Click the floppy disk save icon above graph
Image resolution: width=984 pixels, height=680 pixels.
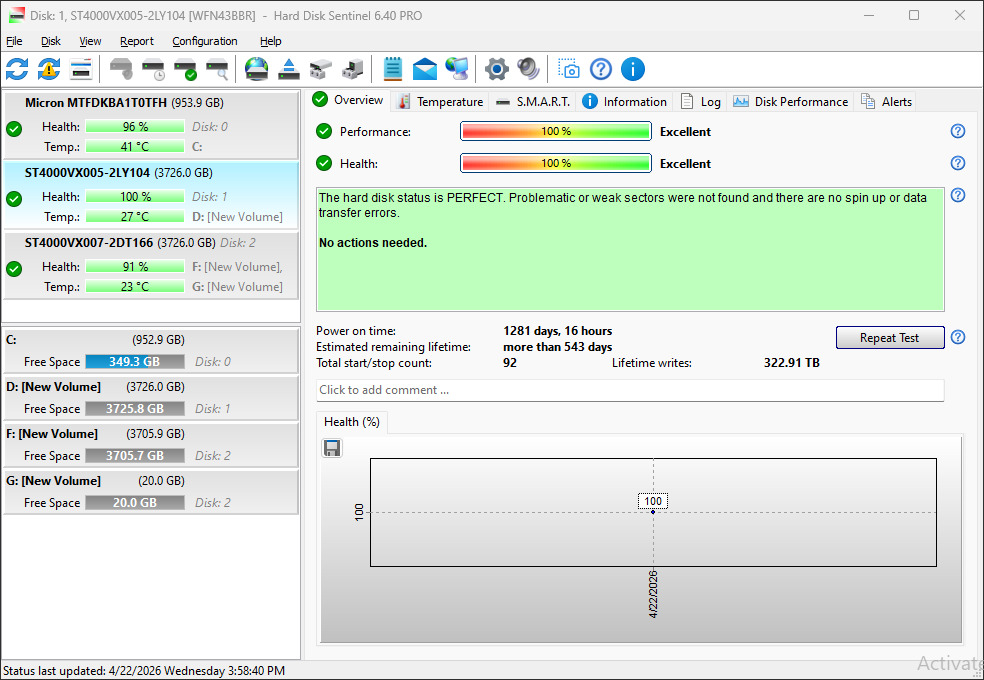point(332,448)
